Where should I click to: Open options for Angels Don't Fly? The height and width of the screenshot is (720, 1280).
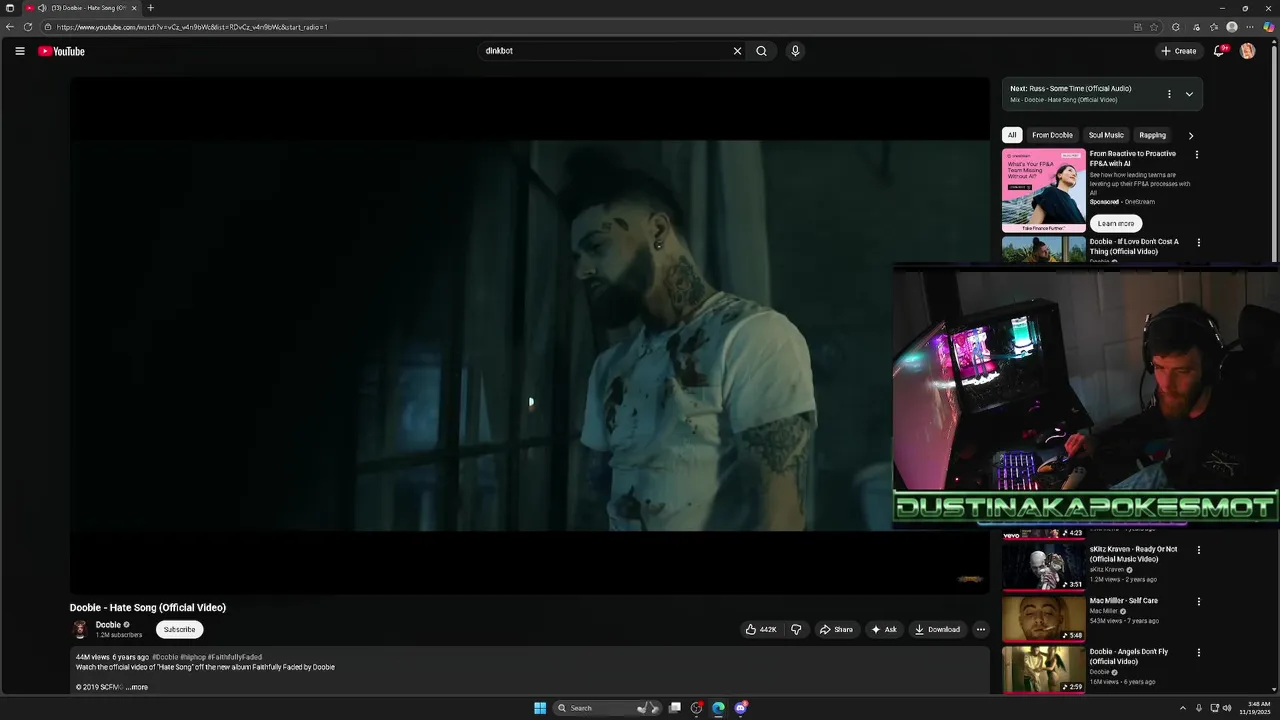[1199, 653]
